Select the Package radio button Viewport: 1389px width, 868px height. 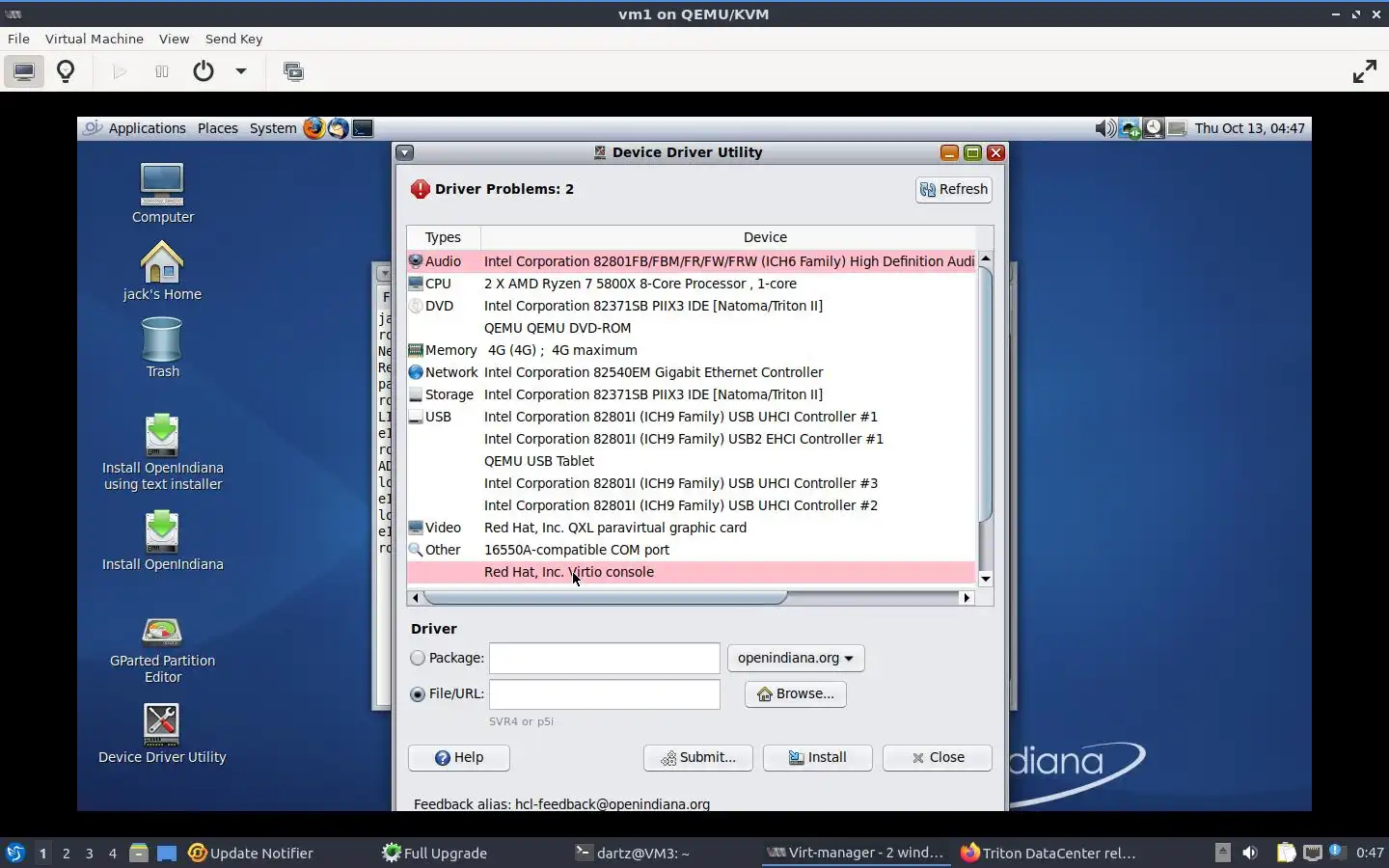click(x=418, y=658)
